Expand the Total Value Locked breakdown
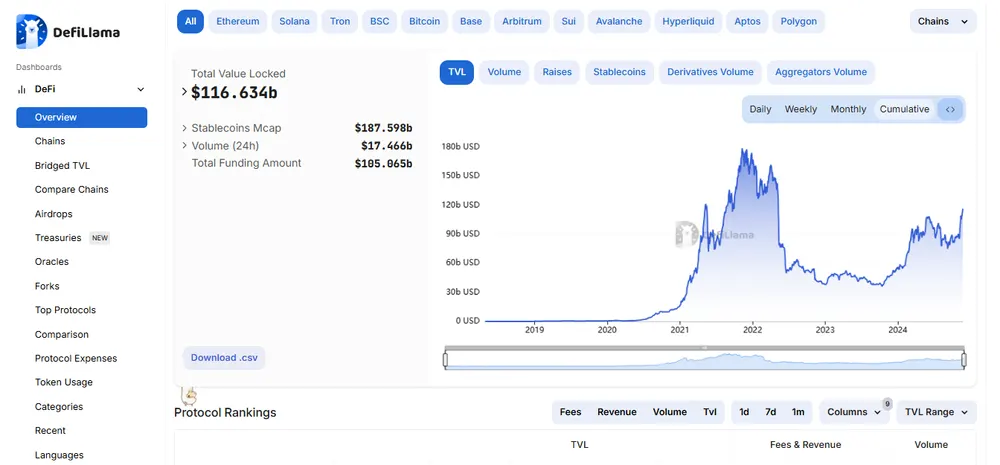This screenshot has width=1000, height=465. tap(184, 92)
